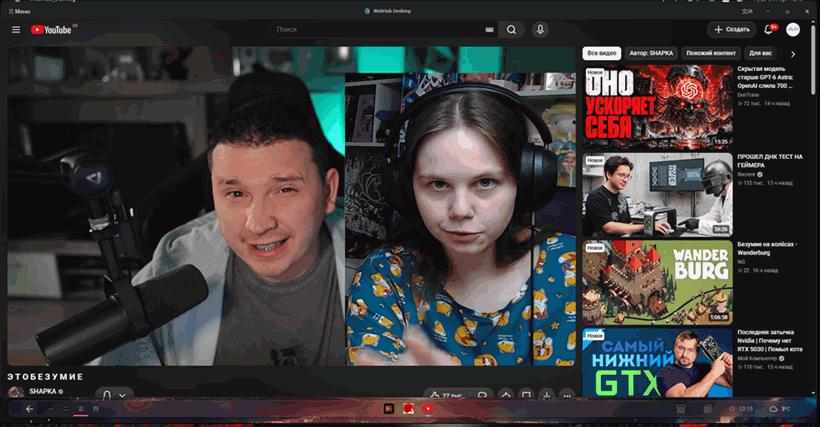The image size is (820, 427).
Task: Open the three-dot more actions under video
Action: (567, 396)
